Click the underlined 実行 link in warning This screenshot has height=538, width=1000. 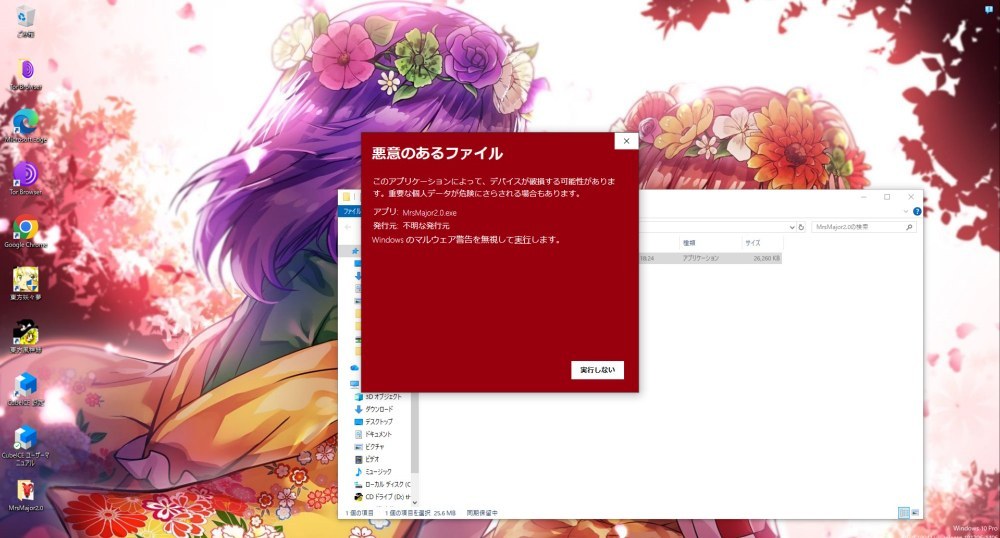click(522, 240)
